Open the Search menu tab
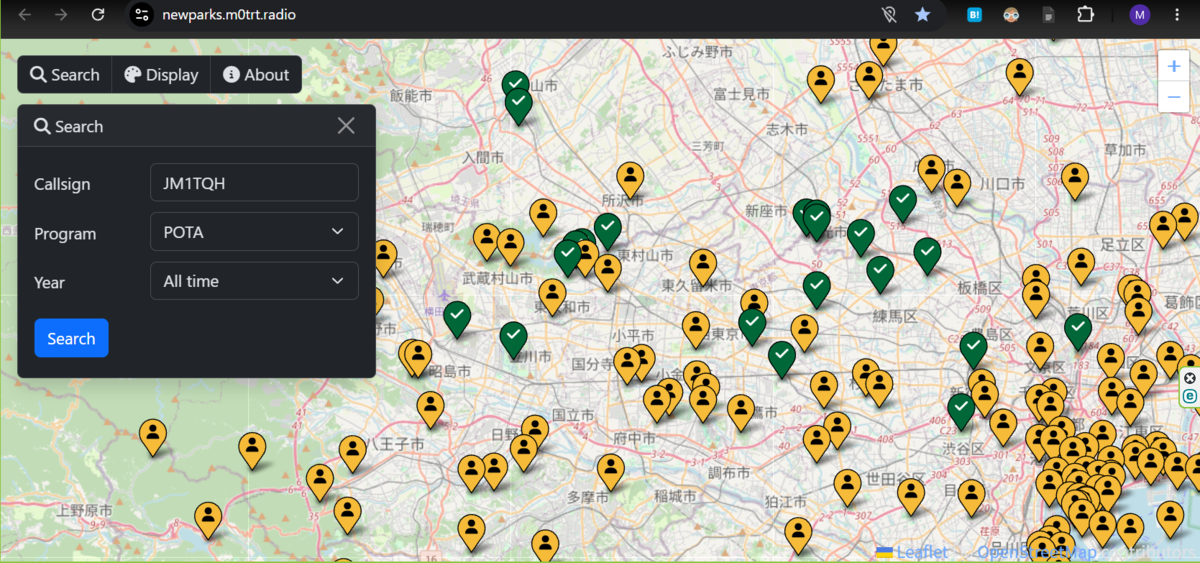 tap(65, 75)
